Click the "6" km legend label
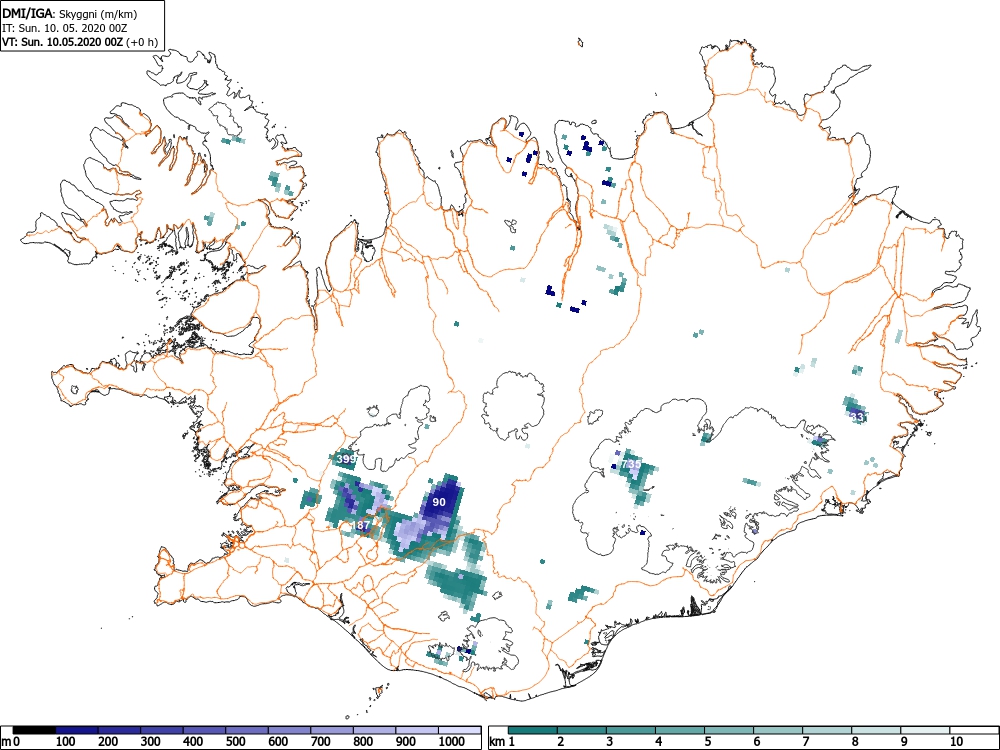The image size is (1000, 750). (x=757, y=742)
